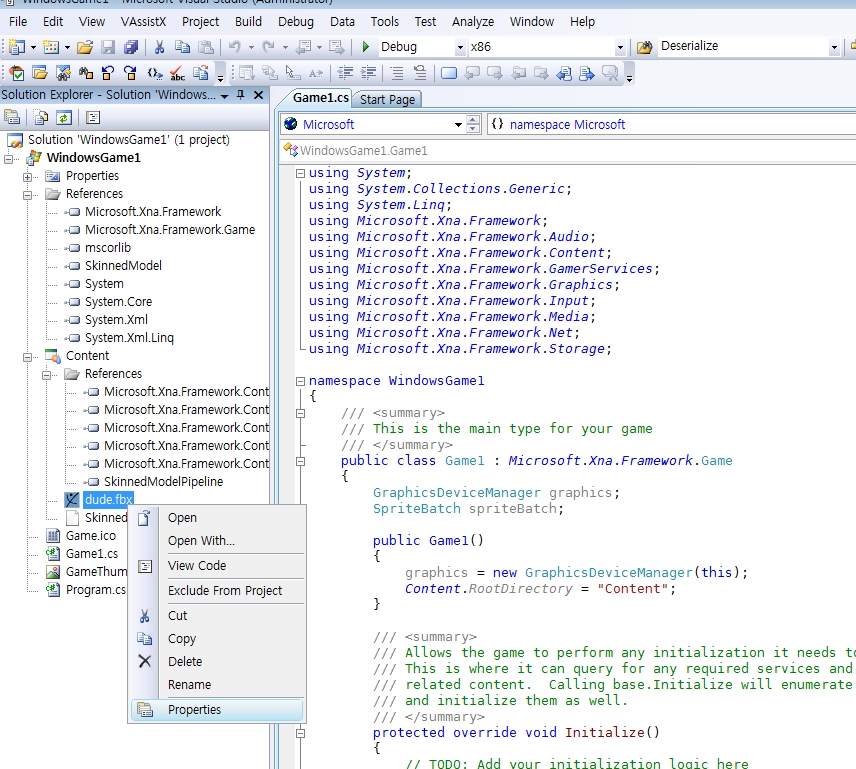Click the Add New Item toolbar icon
The width and height of the screenshot is (856, 769).
[x=51, y=47]
